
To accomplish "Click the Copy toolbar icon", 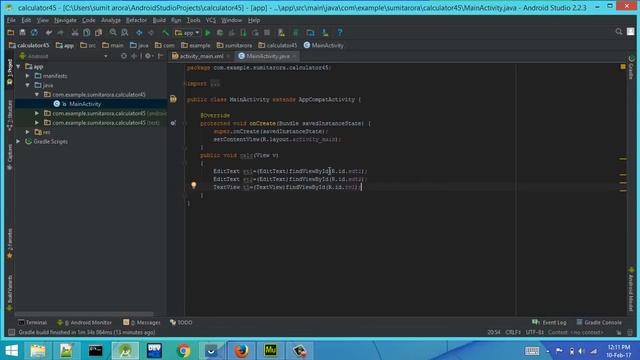I will point(87,33).
